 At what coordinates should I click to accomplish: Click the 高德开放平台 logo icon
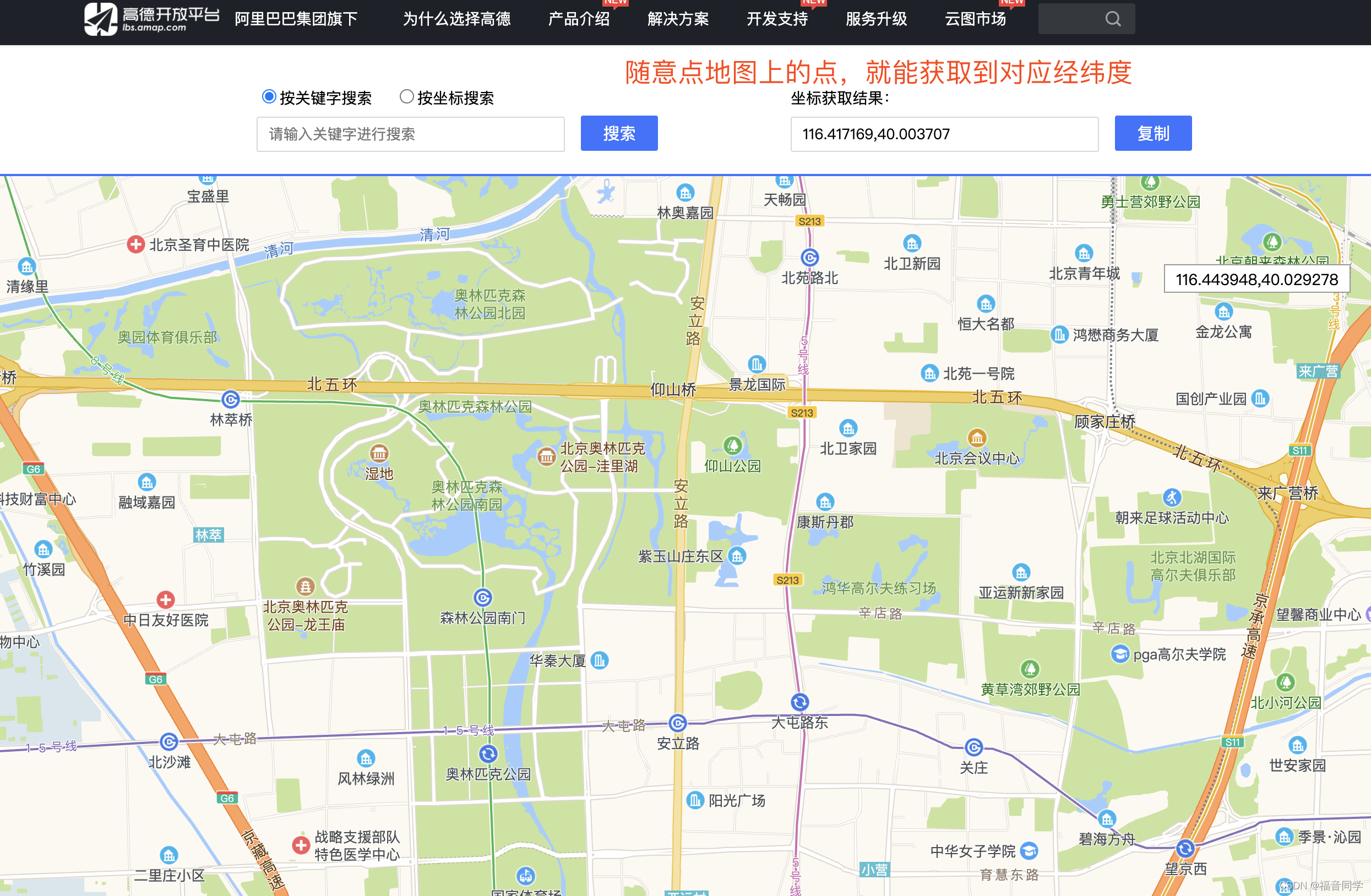[101, 20]
